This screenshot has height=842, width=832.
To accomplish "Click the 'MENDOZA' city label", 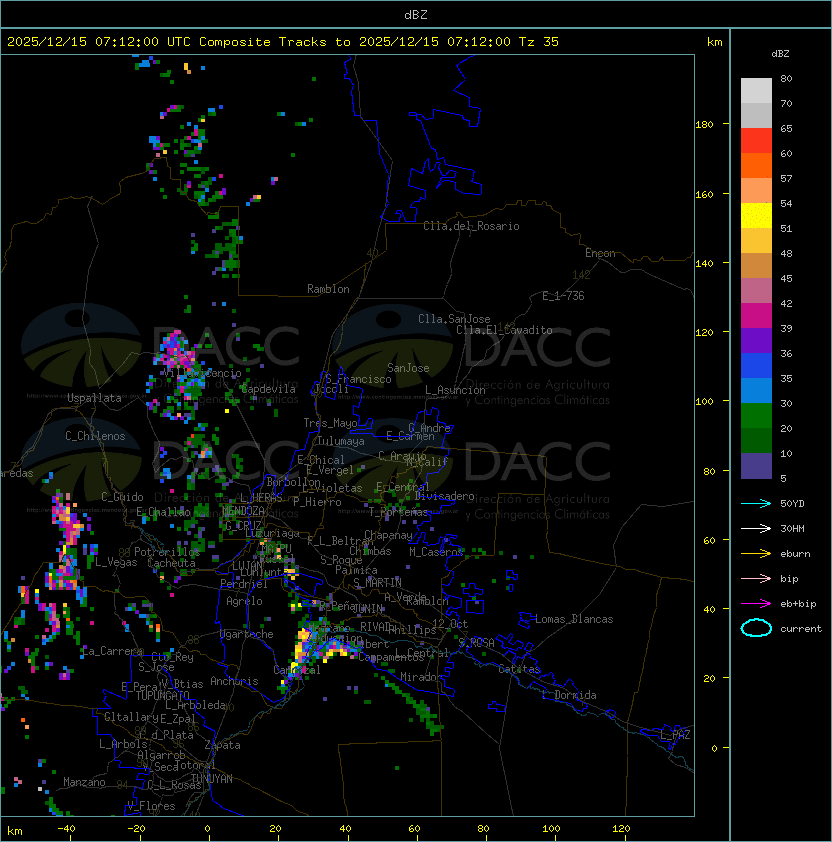I will (x=243, y=511).
